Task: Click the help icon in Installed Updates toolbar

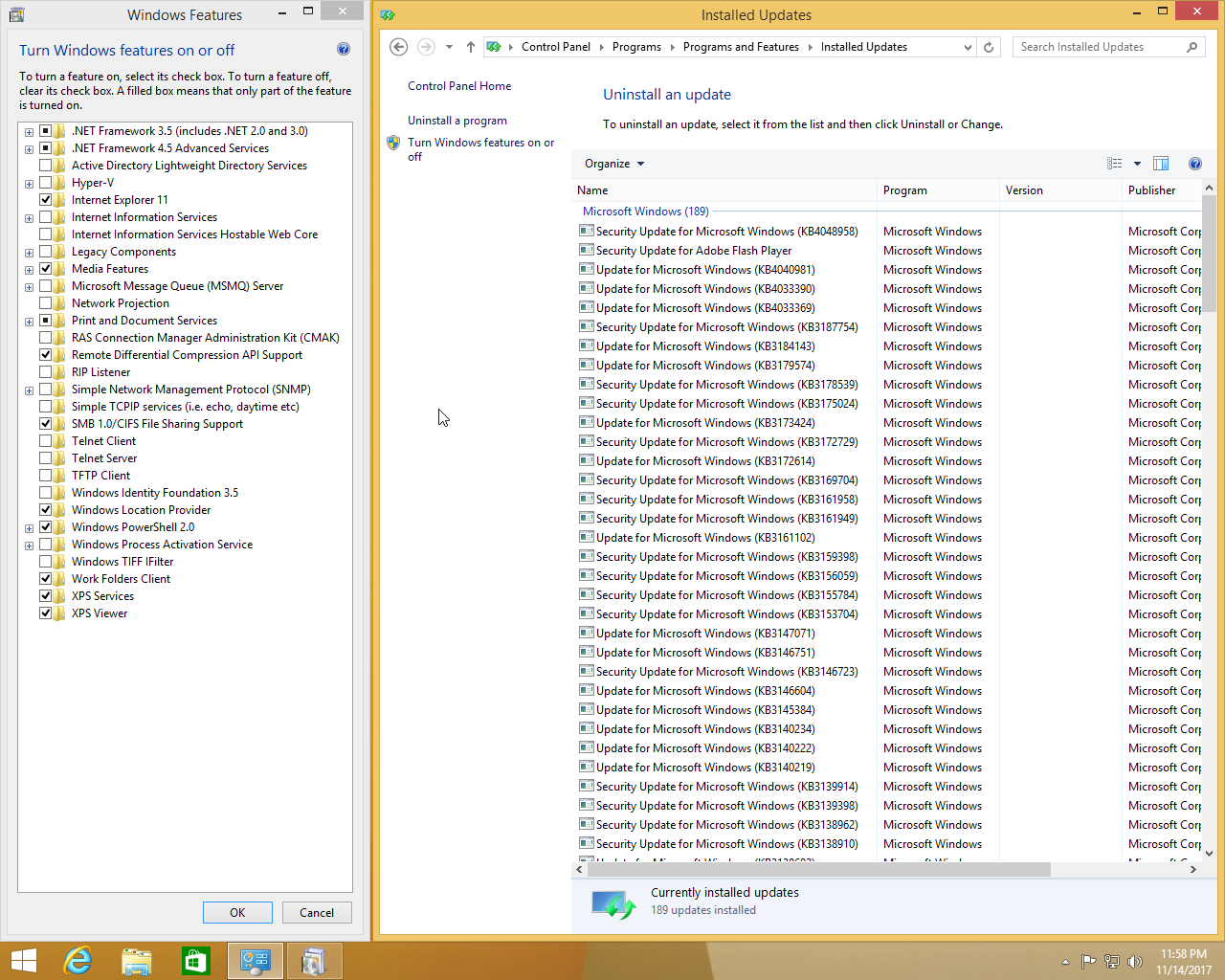Action: pyautogui.click(x=1195, y=164)
